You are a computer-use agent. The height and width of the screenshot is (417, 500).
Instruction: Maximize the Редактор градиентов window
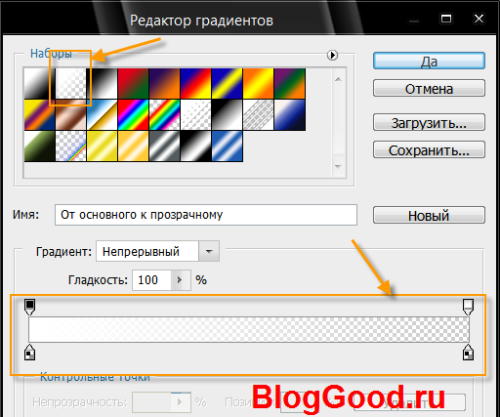pos(446,19)
